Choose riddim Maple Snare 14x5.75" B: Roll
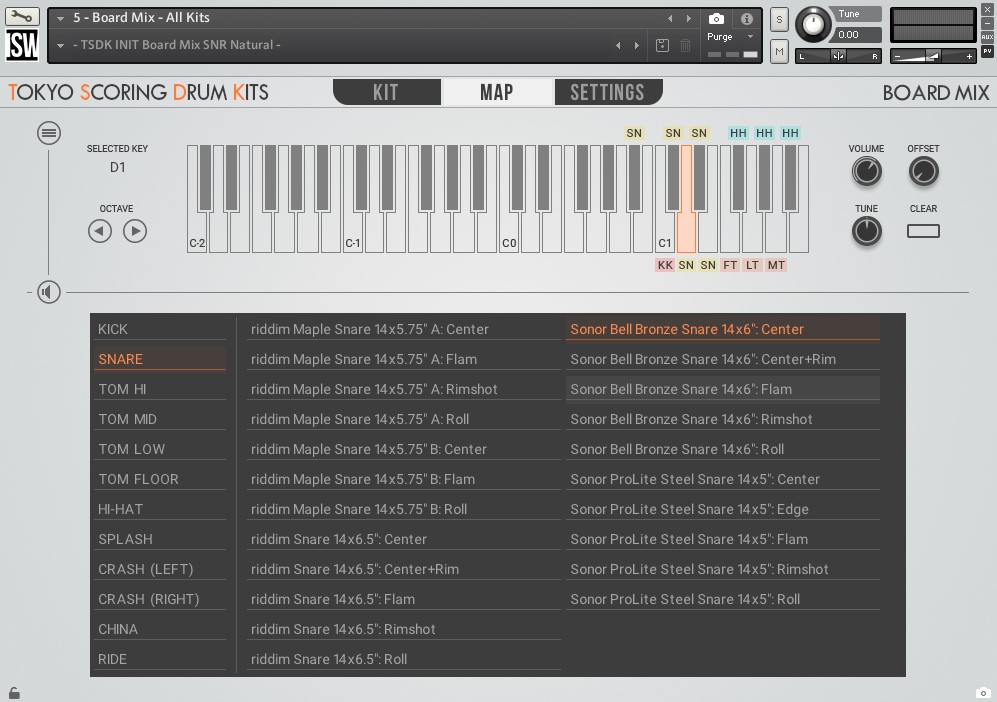Screen dimensions: 997x702 404,509
